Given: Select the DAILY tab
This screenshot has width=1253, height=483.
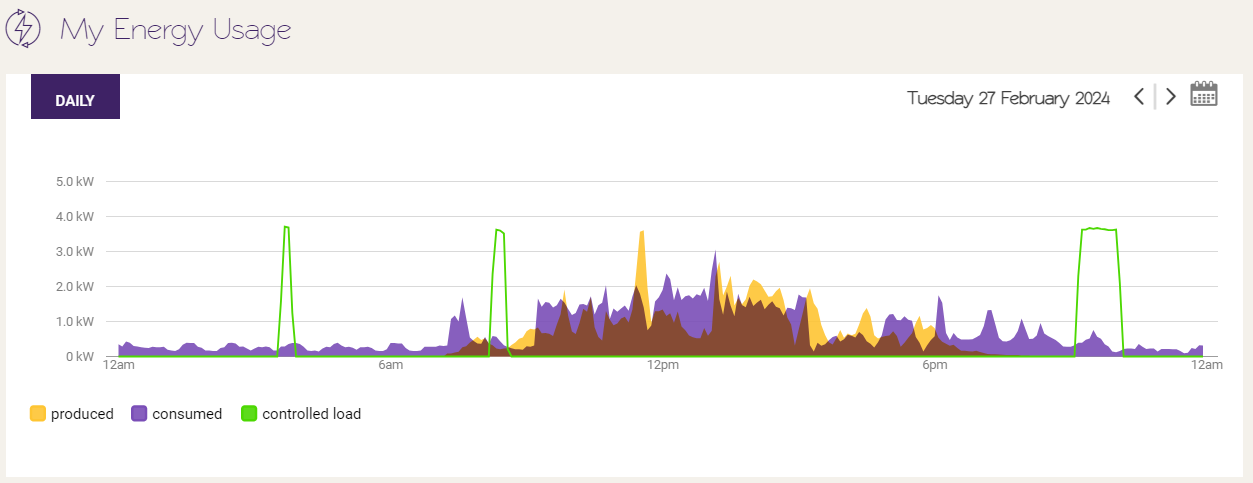Looking at the screenshot, I should click(x=75, y=100).
